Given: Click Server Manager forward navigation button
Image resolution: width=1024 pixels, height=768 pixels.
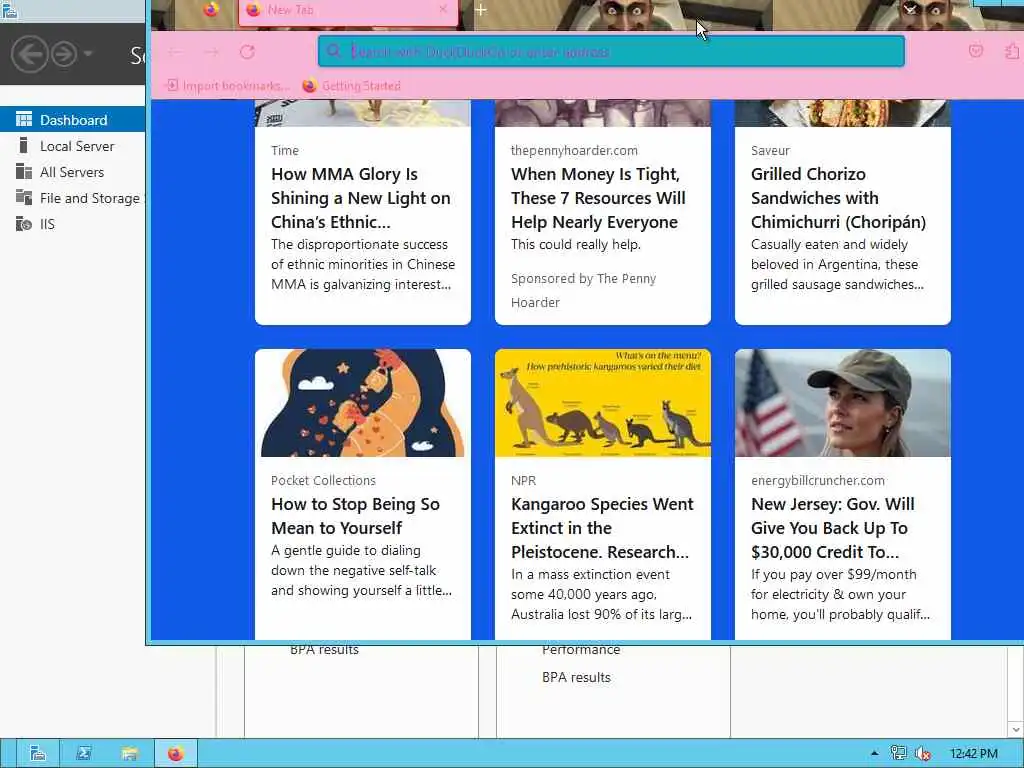Looking at the screenshot, I should pos(64,54).
